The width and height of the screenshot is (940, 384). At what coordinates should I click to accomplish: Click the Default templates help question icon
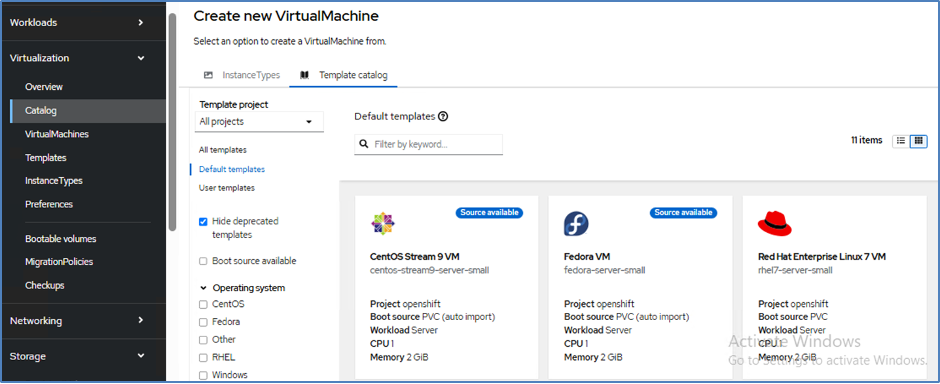pos(443,116)
